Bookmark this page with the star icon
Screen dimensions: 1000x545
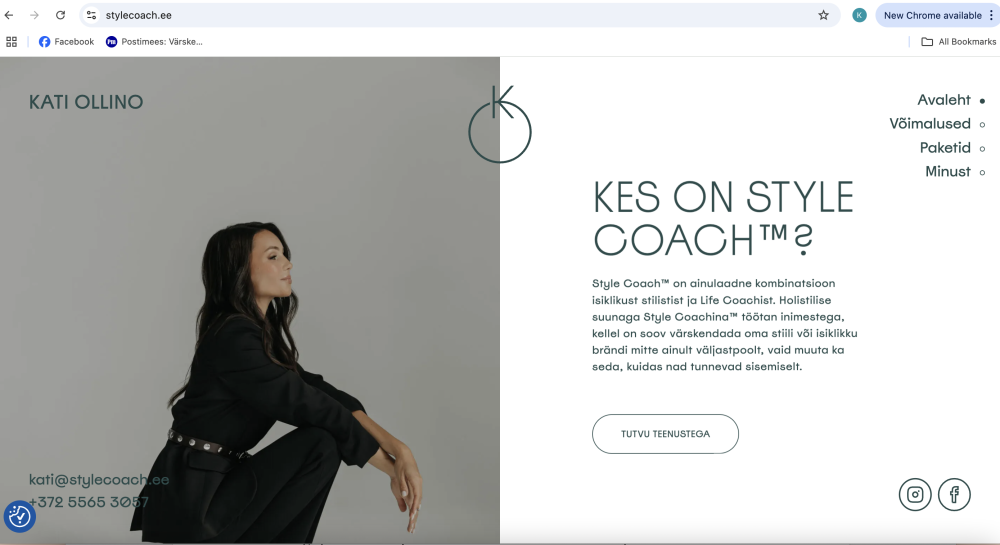tap(823, 15)
